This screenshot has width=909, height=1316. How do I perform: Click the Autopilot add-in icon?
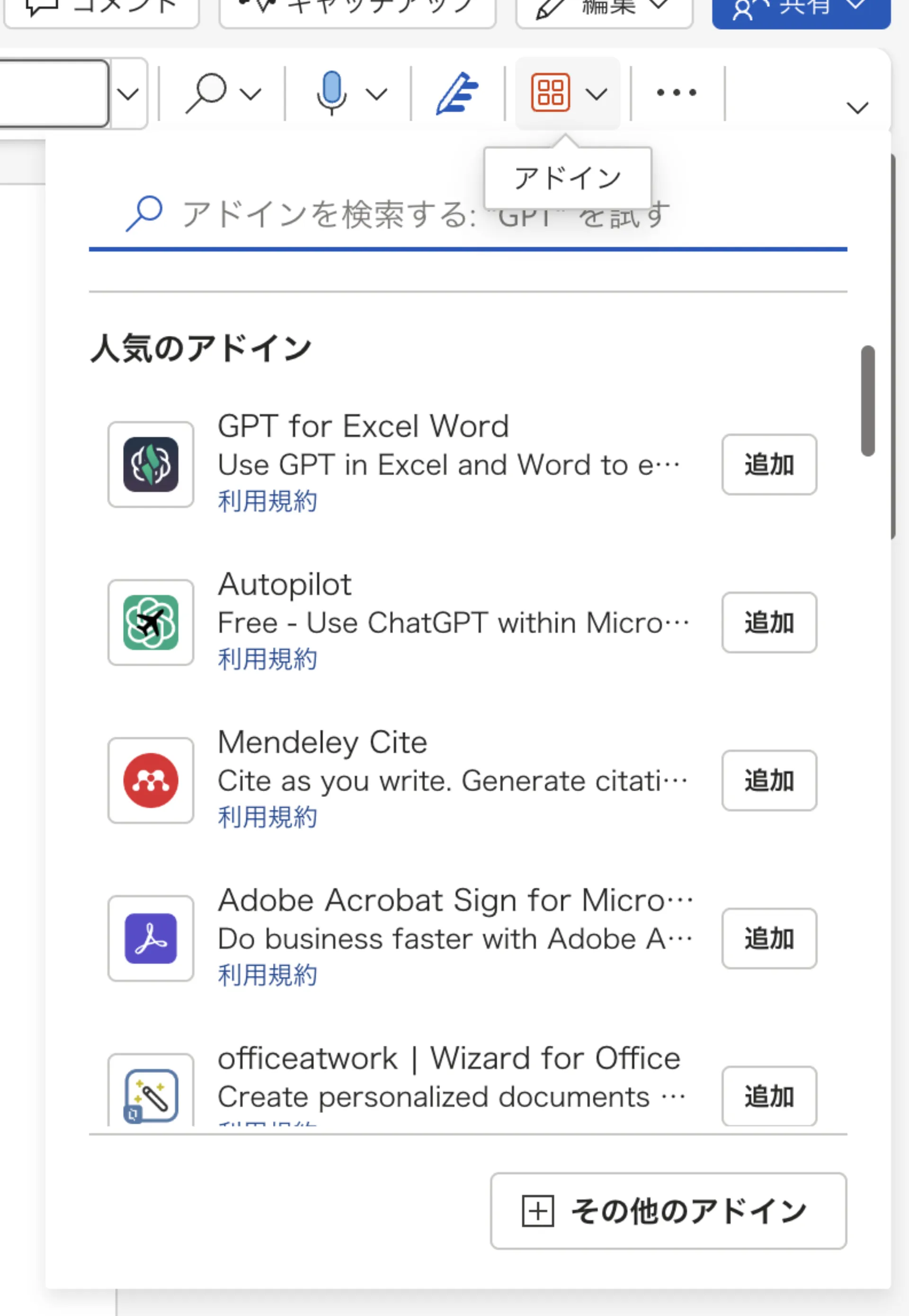(x=151, y=623)
